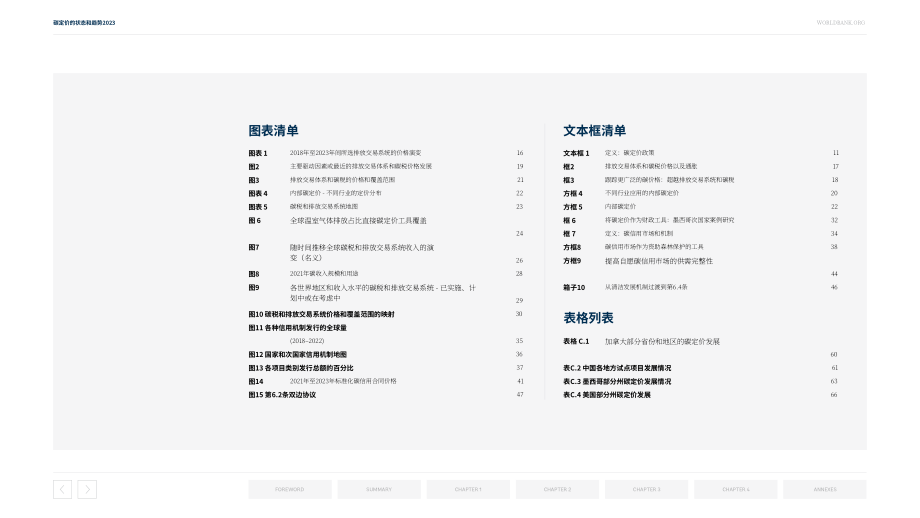
Task: Go to the previous page arrow
Action: [62, 489]
